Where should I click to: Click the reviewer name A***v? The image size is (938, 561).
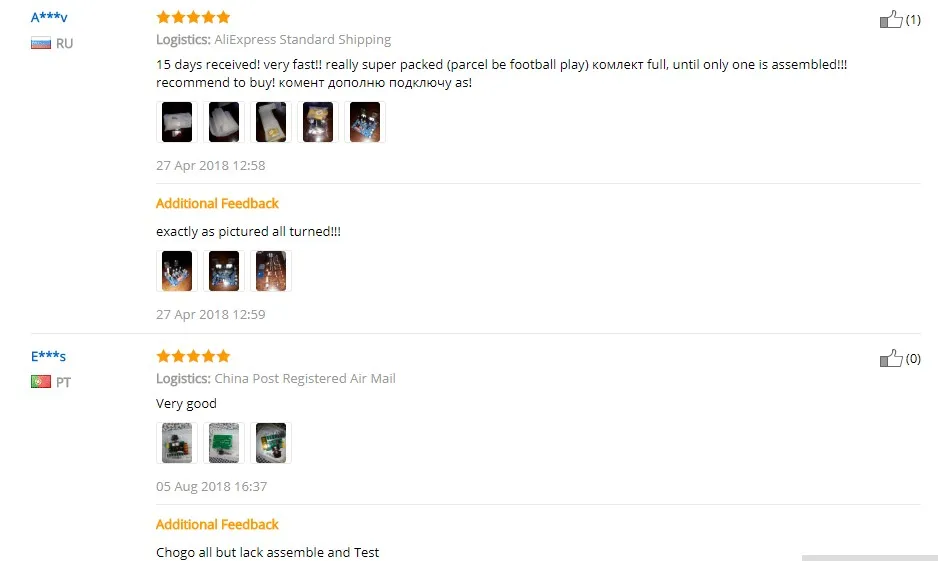(49, 17)
